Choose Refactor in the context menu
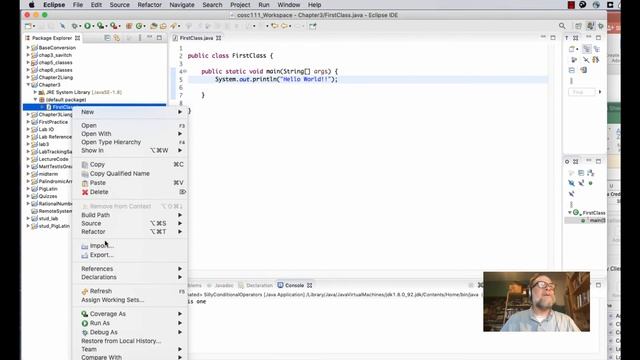Viewport: 640px width, 360px height. click(130, 232)
